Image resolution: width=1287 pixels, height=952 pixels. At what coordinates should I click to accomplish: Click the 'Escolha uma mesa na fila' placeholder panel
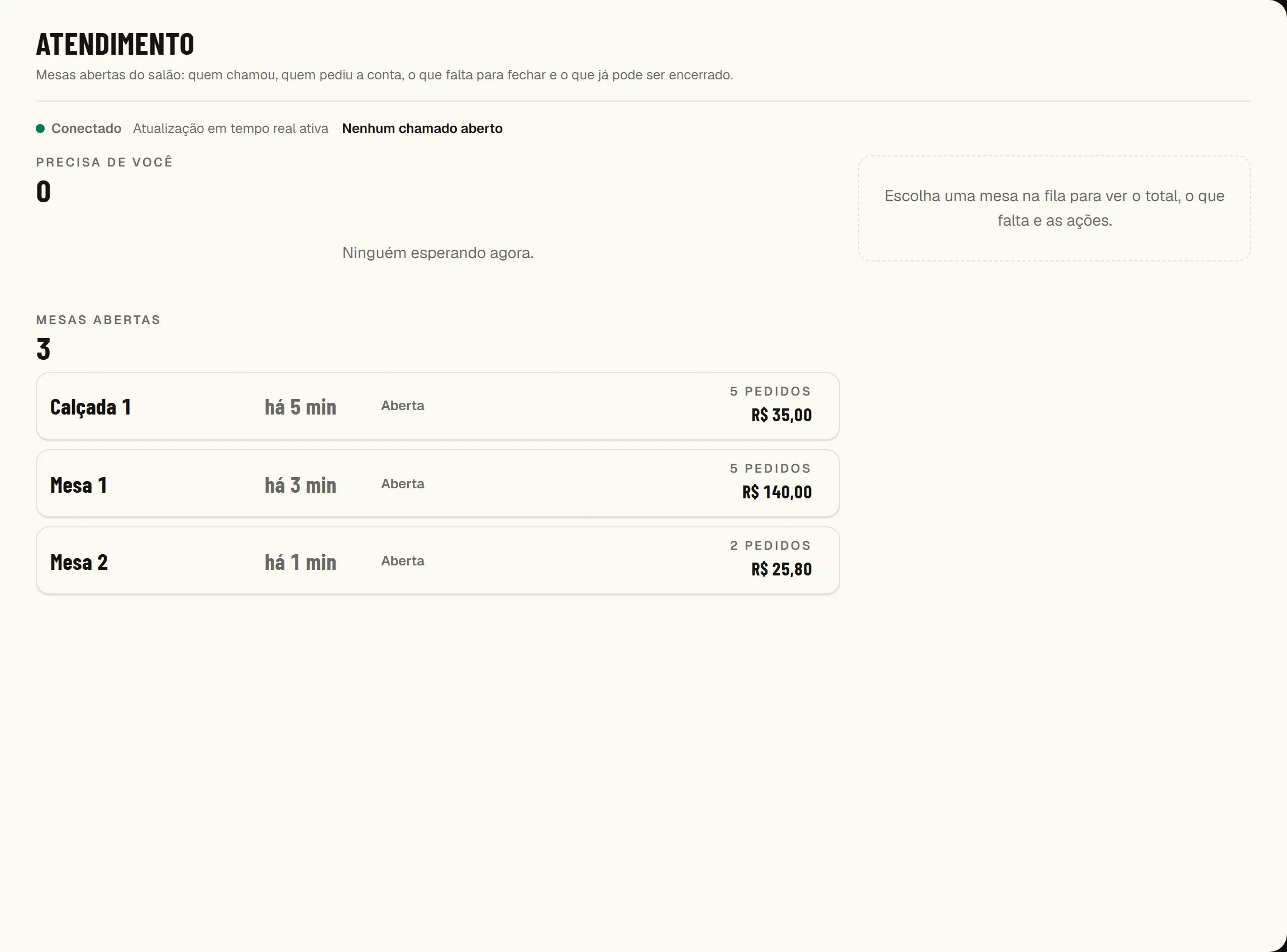1054,208
